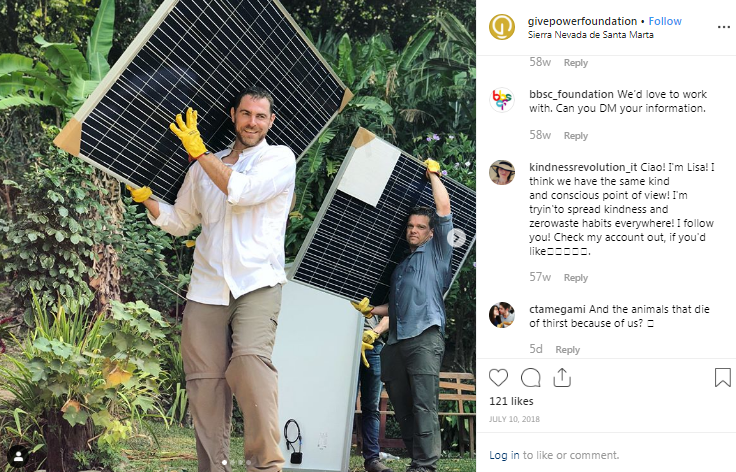Like the post with the heart icon
This screenshot has height=472, width=736.
click(x=498, y=378)
